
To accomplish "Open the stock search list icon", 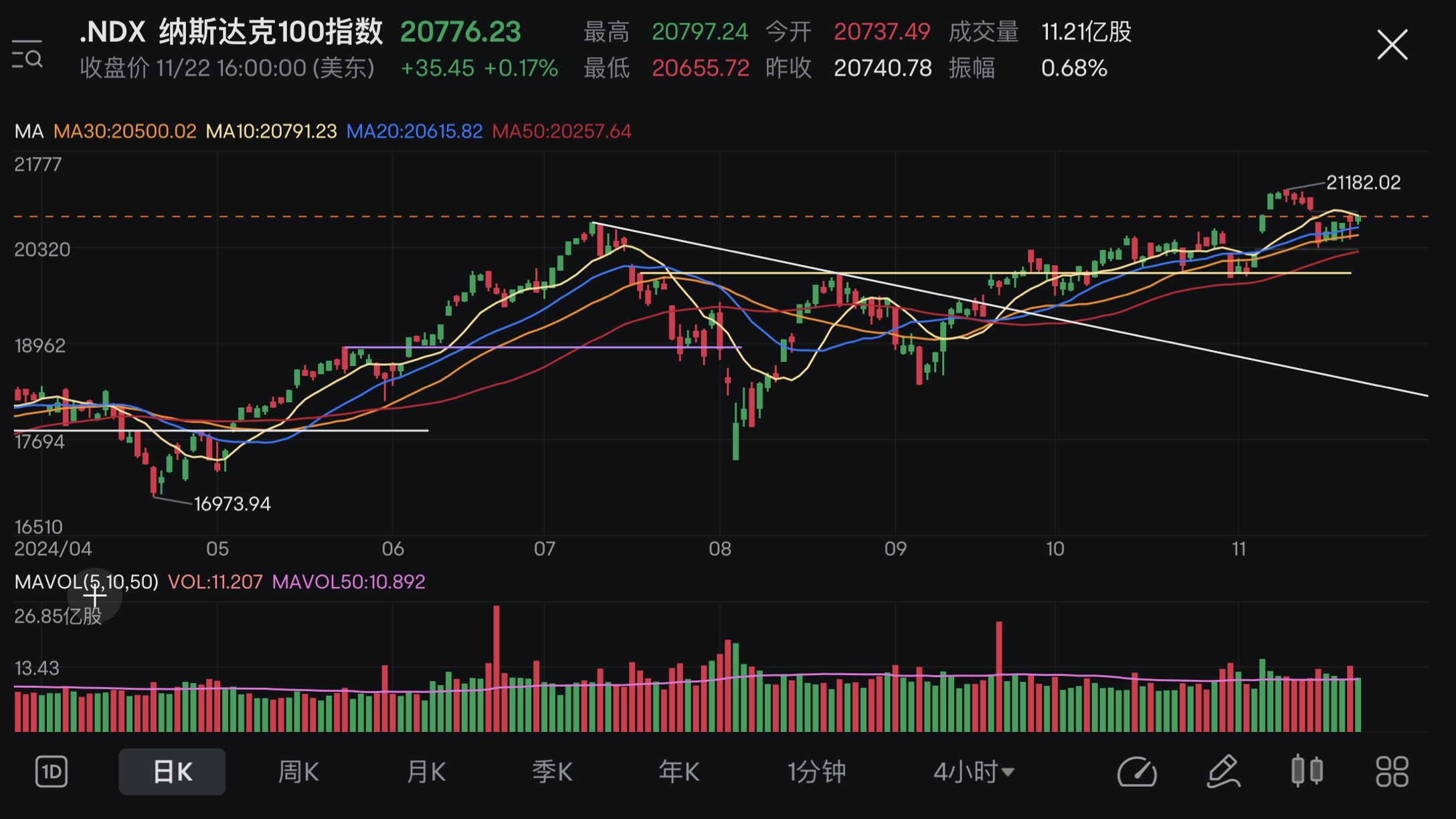I will pyautogui.click(x=27, y=54).
